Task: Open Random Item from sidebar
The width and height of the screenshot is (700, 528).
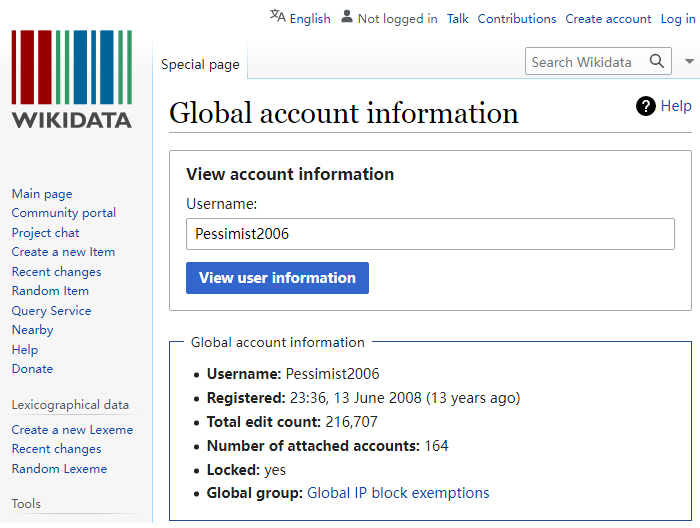Action: (50, 291)
